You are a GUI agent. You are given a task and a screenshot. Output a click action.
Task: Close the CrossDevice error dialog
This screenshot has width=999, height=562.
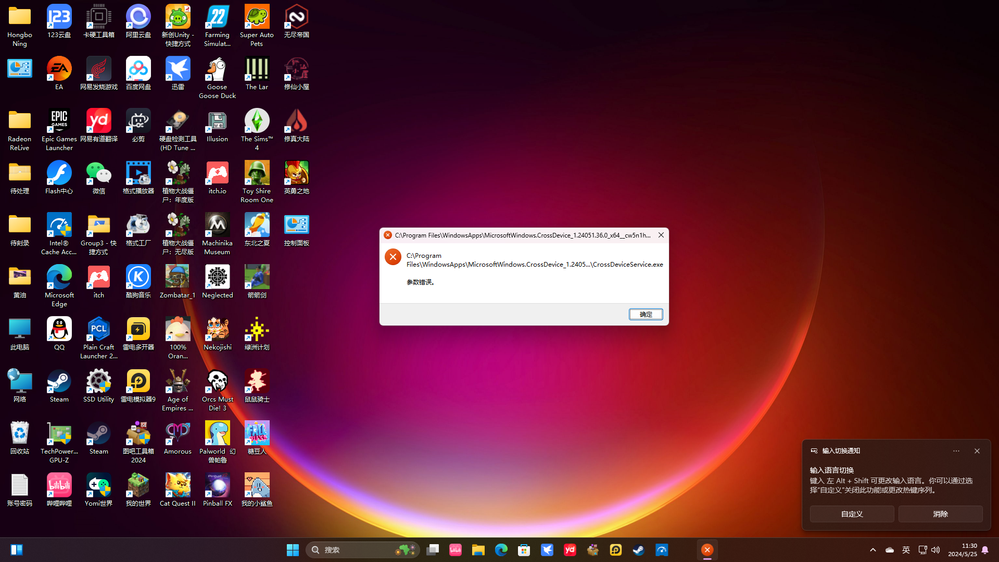[x=661, y=235]
